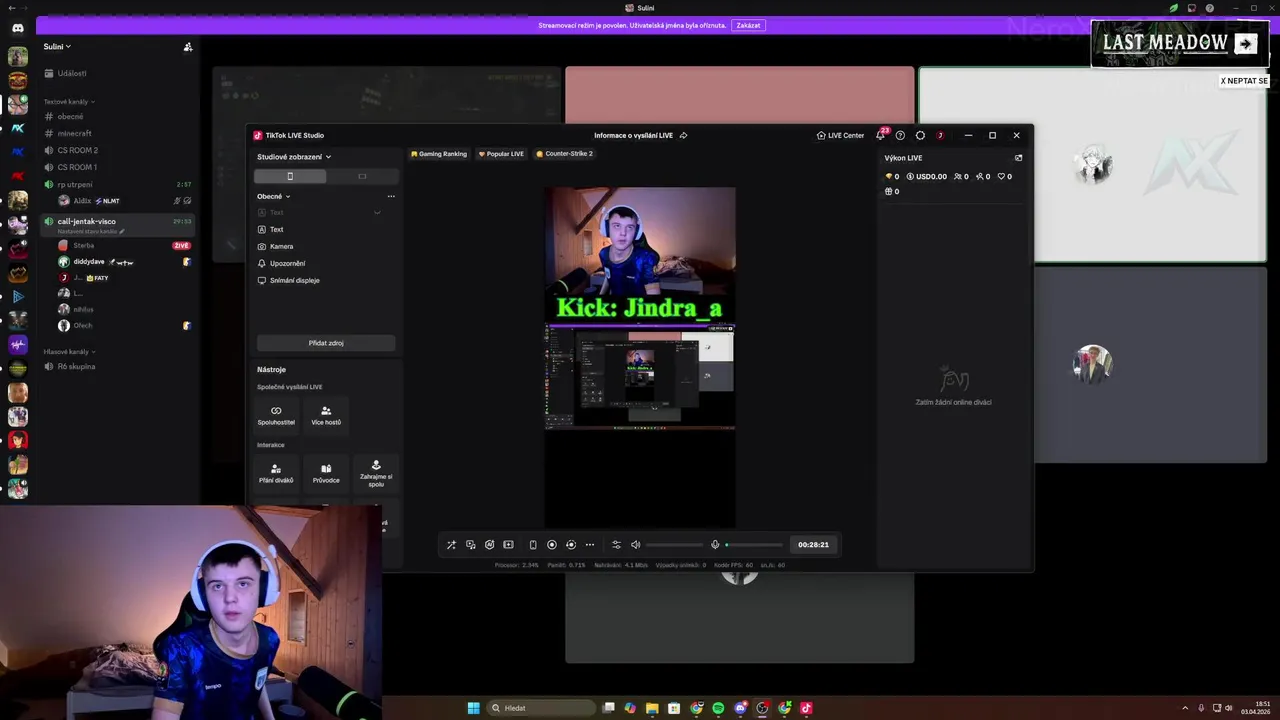This screenshot has height=720, width=1280.
Task: Switch to landscape layout tab
Action: (362, 176)
